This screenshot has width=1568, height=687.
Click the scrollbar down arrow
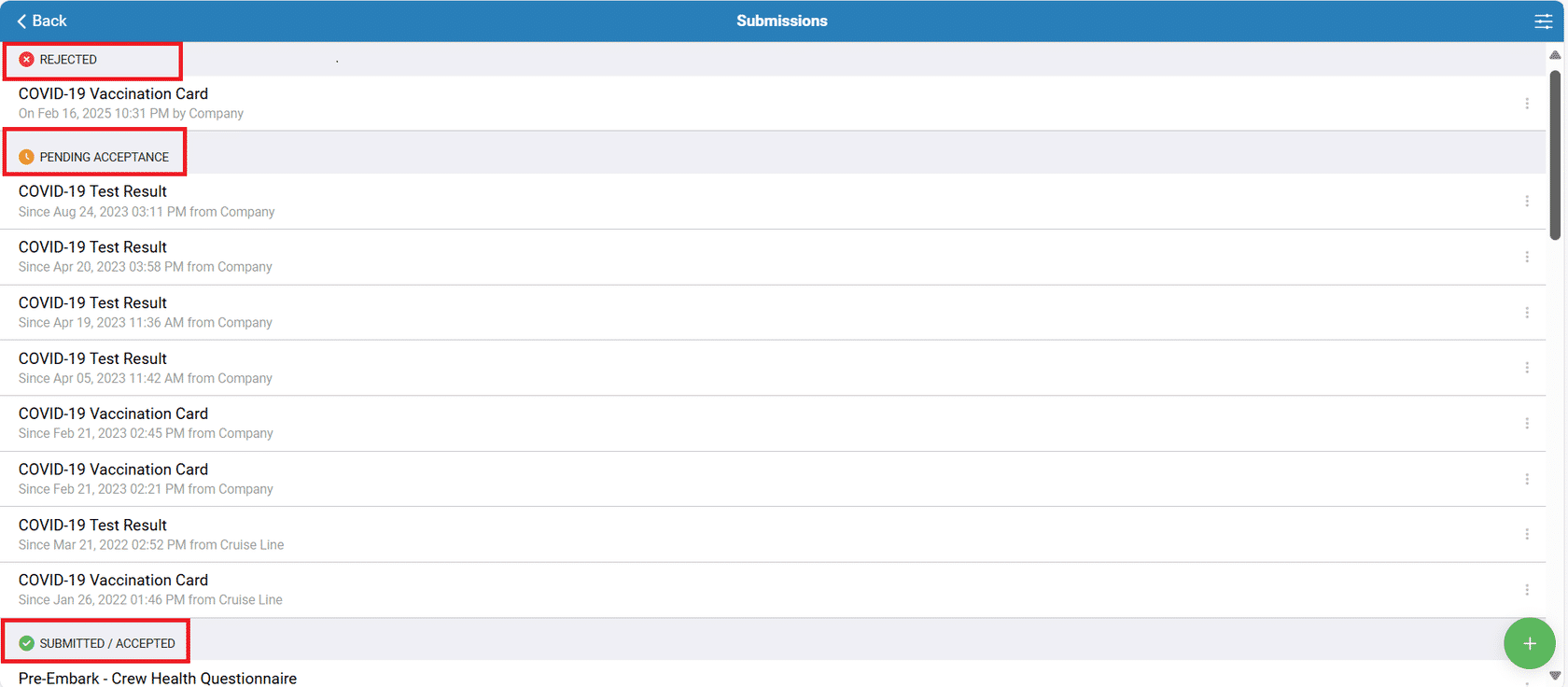click(x=1555, y=676)
